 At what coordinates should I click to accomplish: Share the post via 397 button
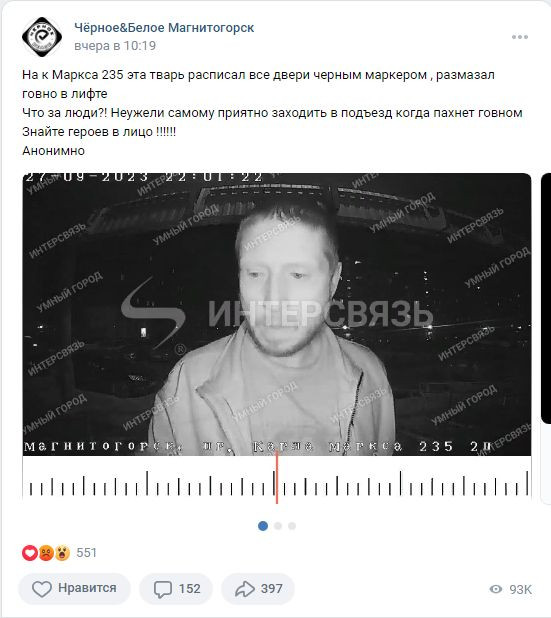258,588
